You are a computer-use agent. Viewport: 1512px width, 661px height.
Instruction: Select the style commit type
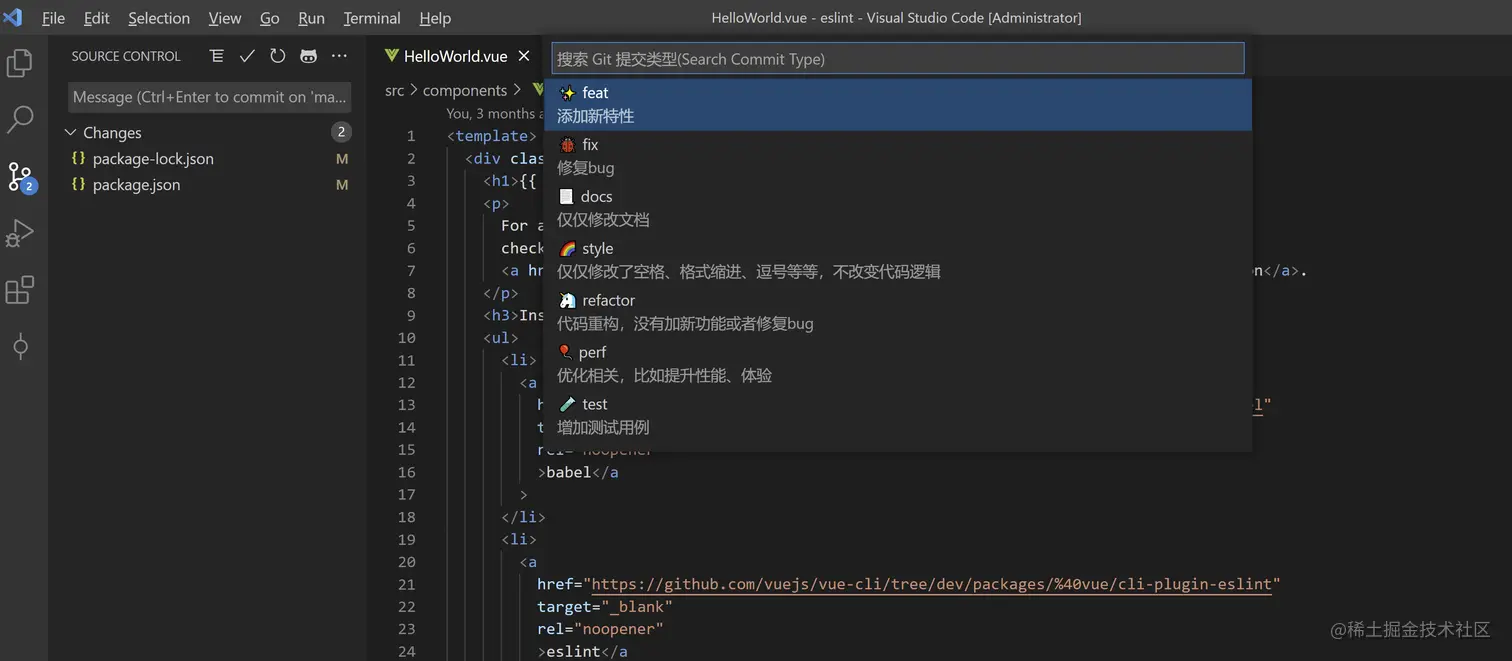(898, 261)
